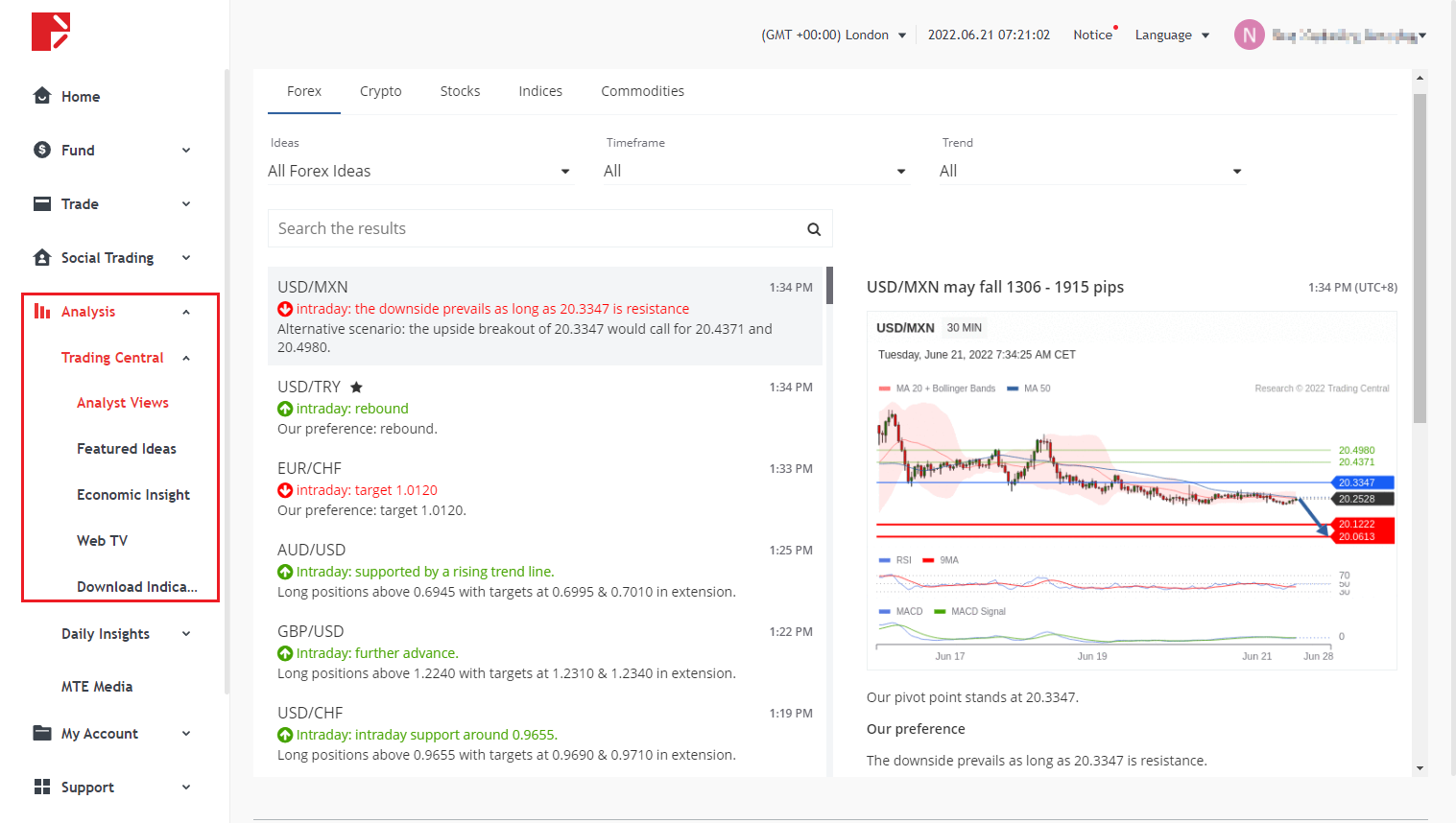Open Featured Ideas in sidebar
Image resolution: width=1456 pixels, height=823 pixels.
[x=127, y=449]
